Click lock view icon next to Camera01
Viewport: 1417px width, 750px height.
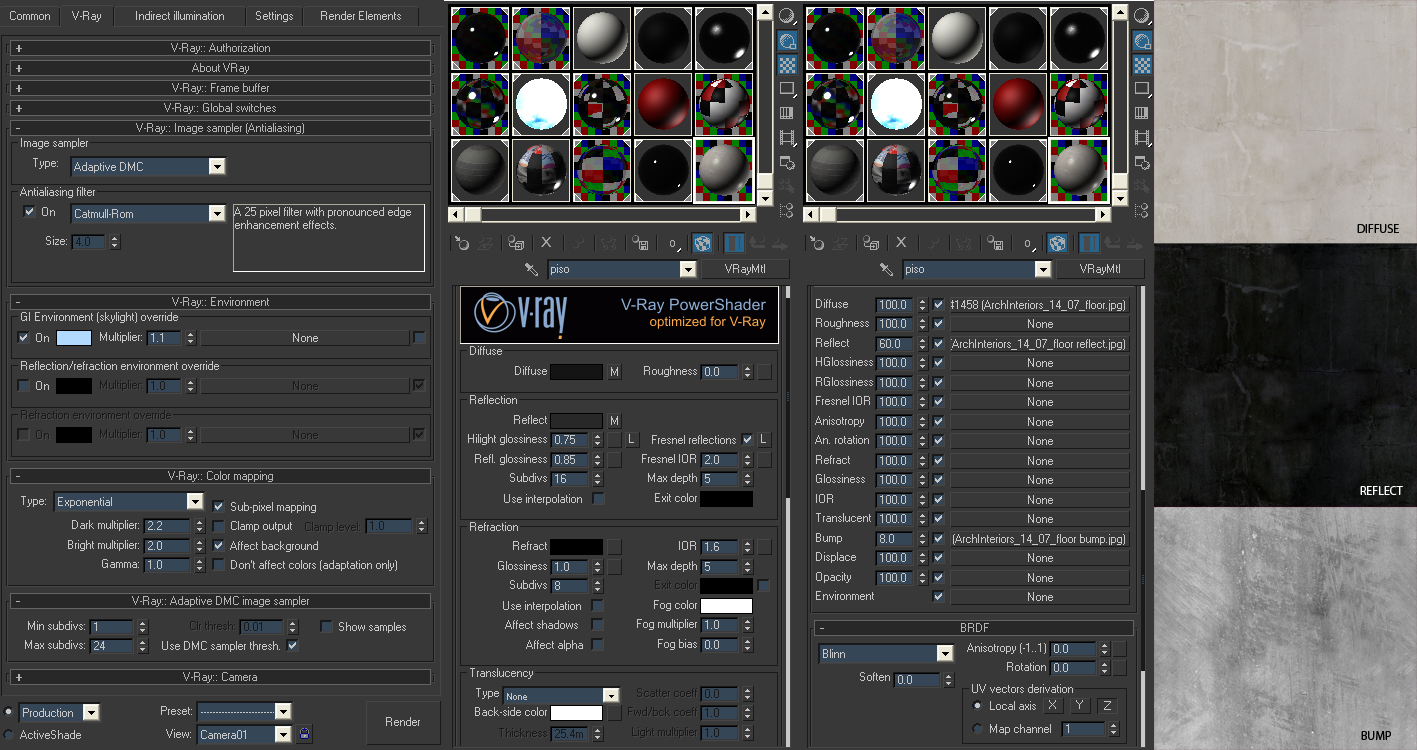pyautogui.click(x=305, y=734)
